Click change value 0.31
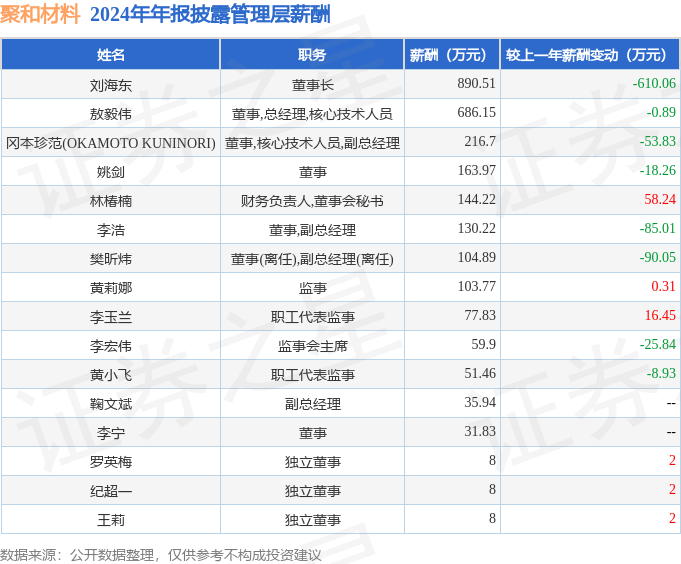Screen dimensions: 681x564 [x=663, y=287]
